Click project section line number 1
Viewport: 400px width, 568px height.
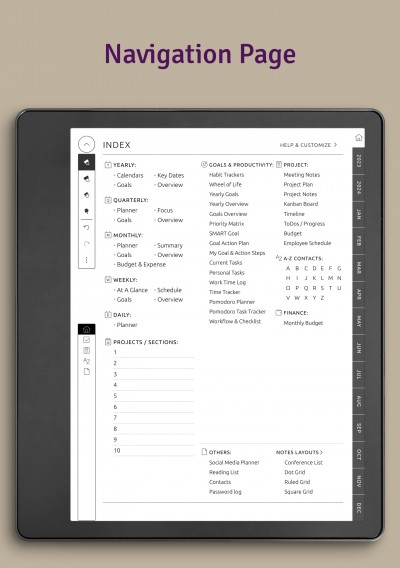(154, 352)
